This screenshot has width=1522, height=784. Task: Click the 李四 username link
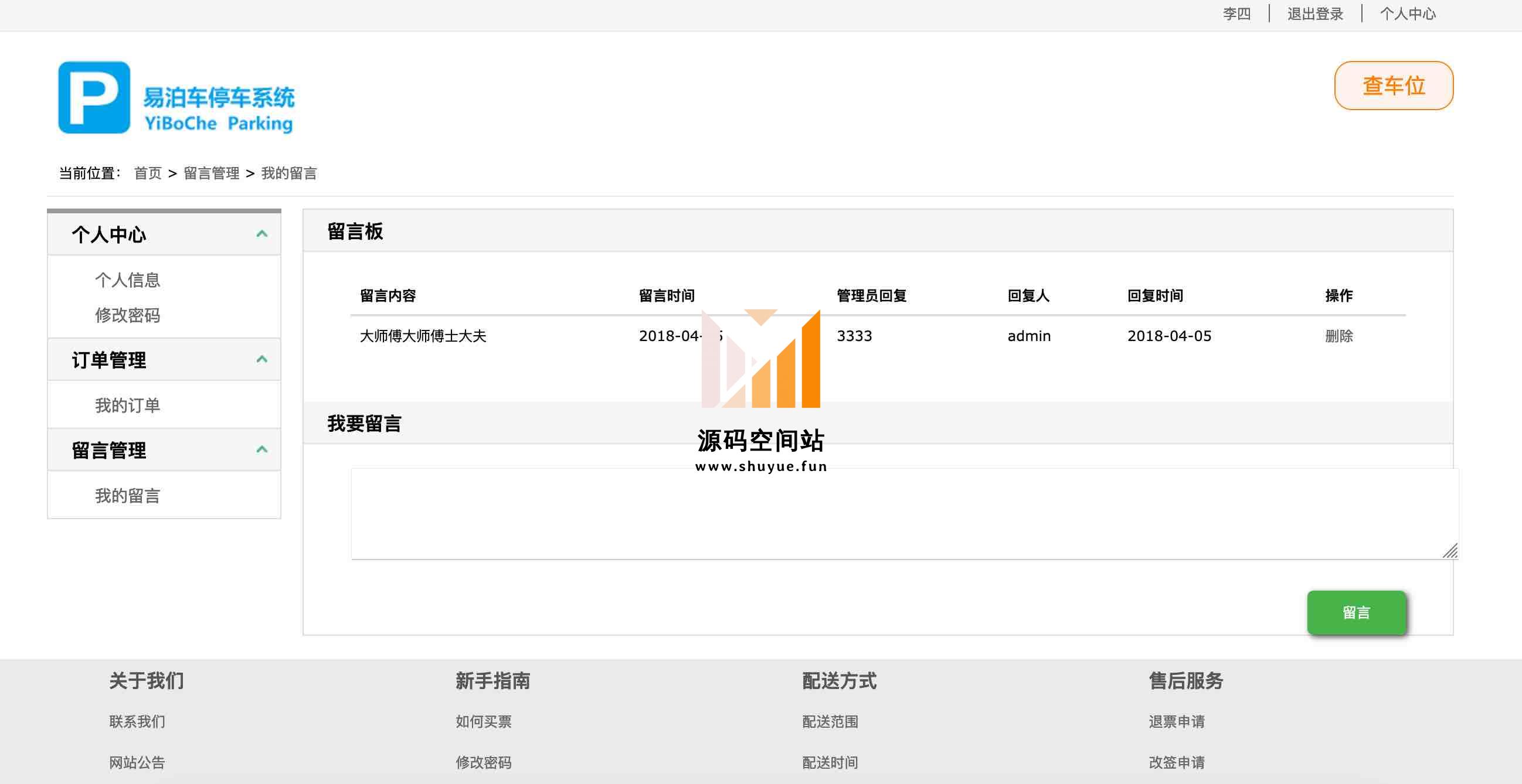coord(1236,13)
